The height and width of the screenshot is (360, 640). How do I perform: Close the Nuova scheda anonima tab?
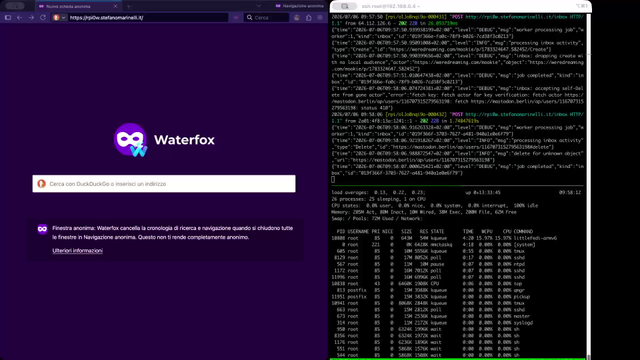tap(116, 6)
